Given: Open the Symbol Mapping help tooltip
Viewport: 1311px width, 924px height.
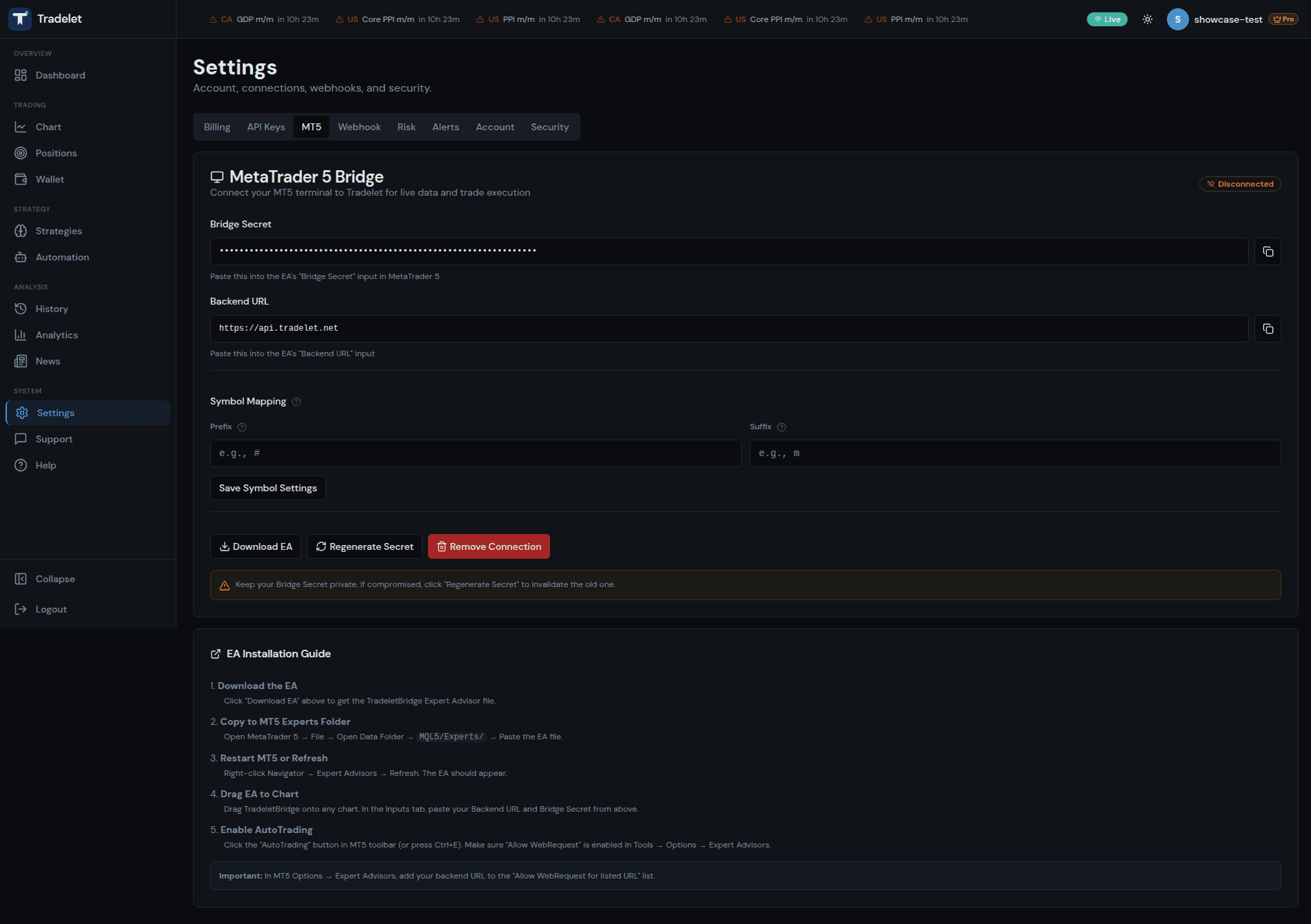Looking at the screenshot, I should 296,401.
